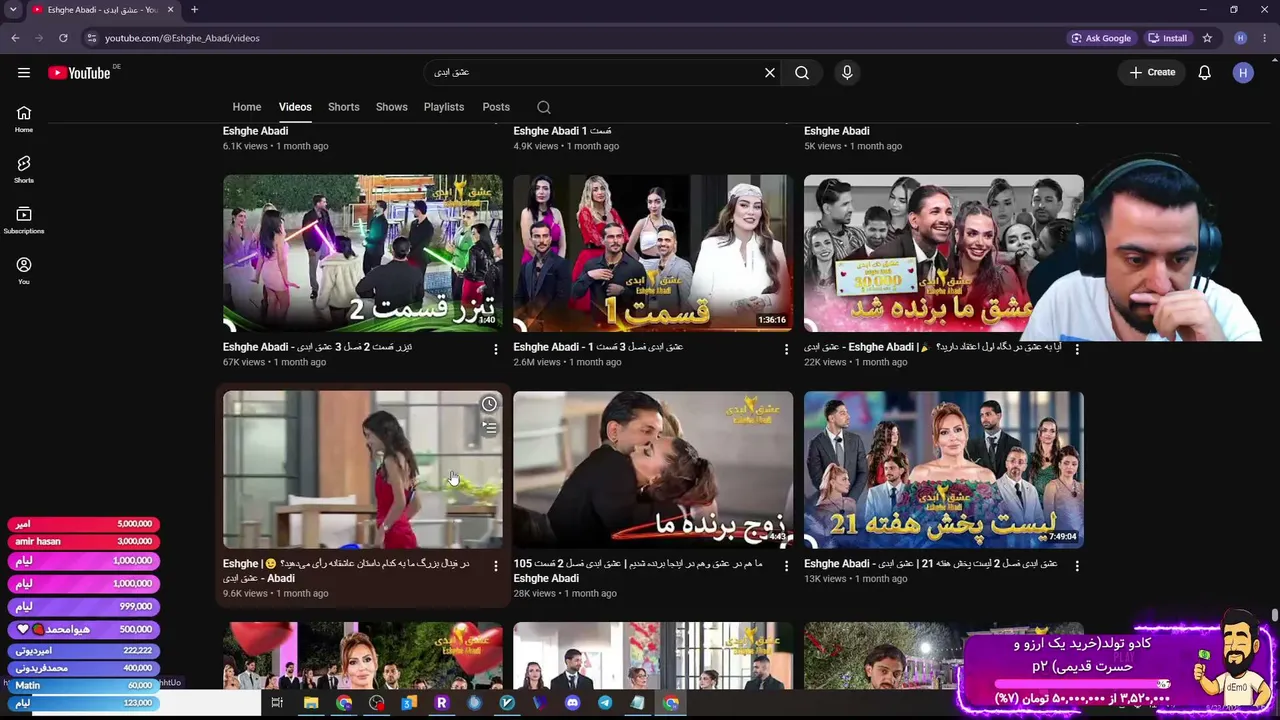
Task: Go to the YouTube logo homepage
Action: (80, 72)
